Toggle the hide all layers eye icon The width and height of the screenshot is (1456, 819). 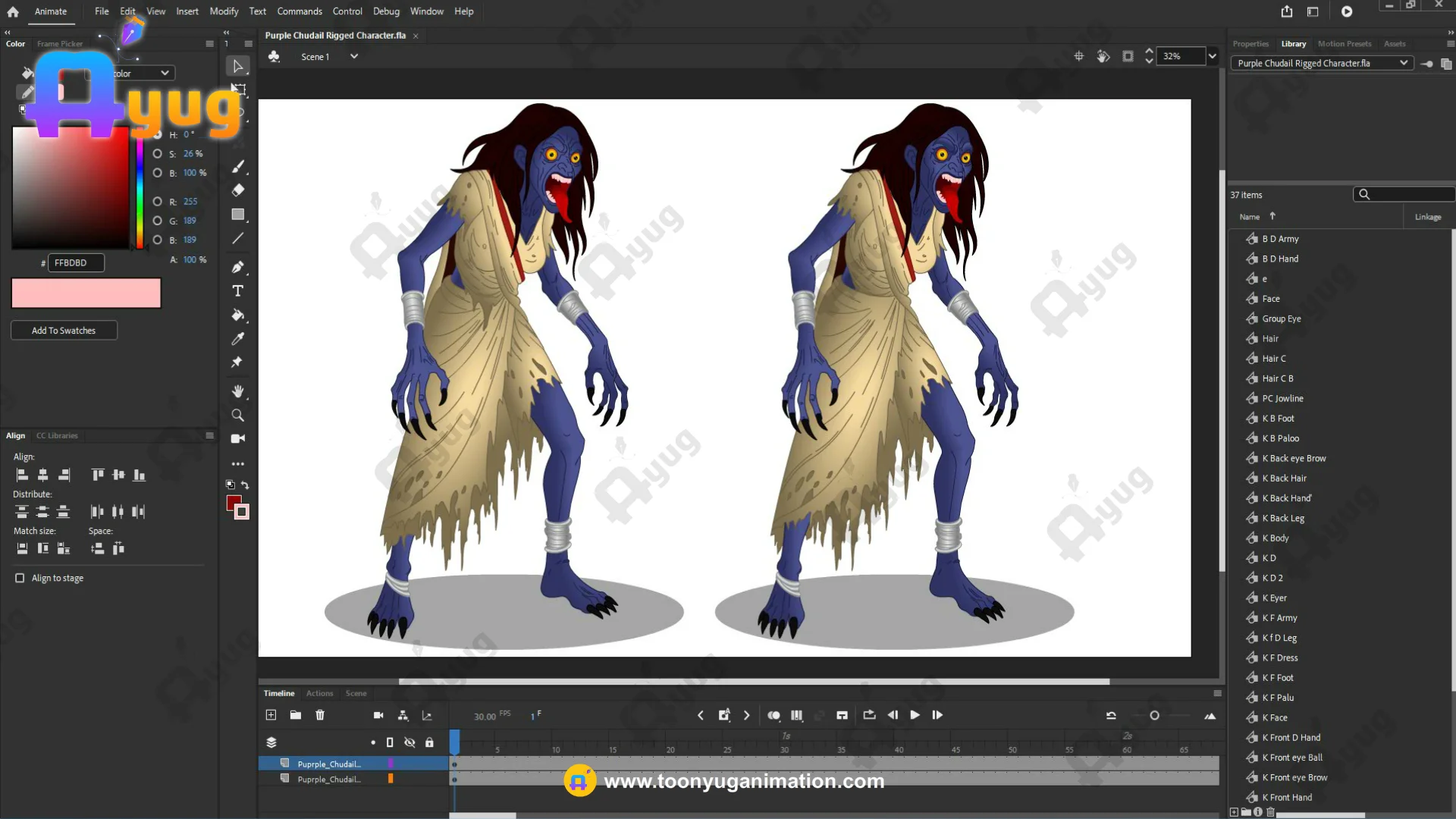pos(409,742)
